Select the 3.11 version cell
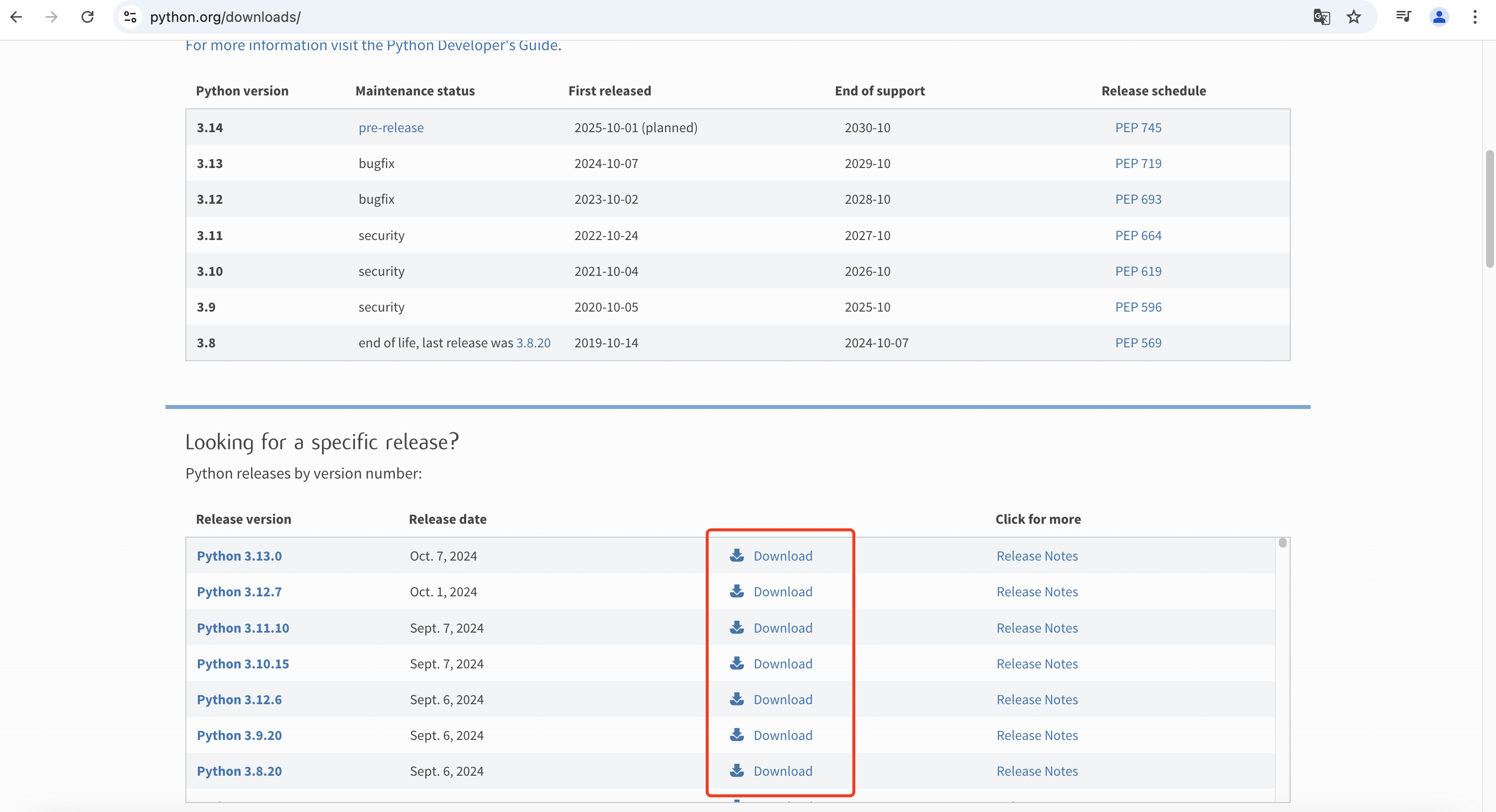 [210, 235]
